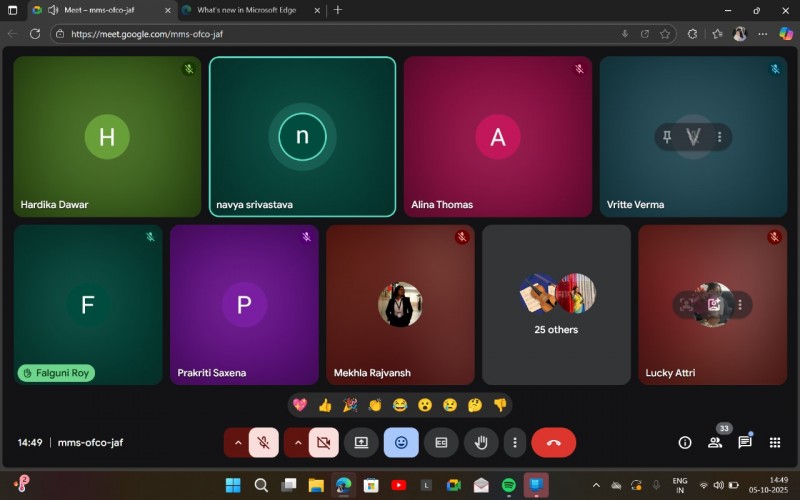800x500 pixels.
Task: Unmute the microphone
Action: tap(264, 442)
